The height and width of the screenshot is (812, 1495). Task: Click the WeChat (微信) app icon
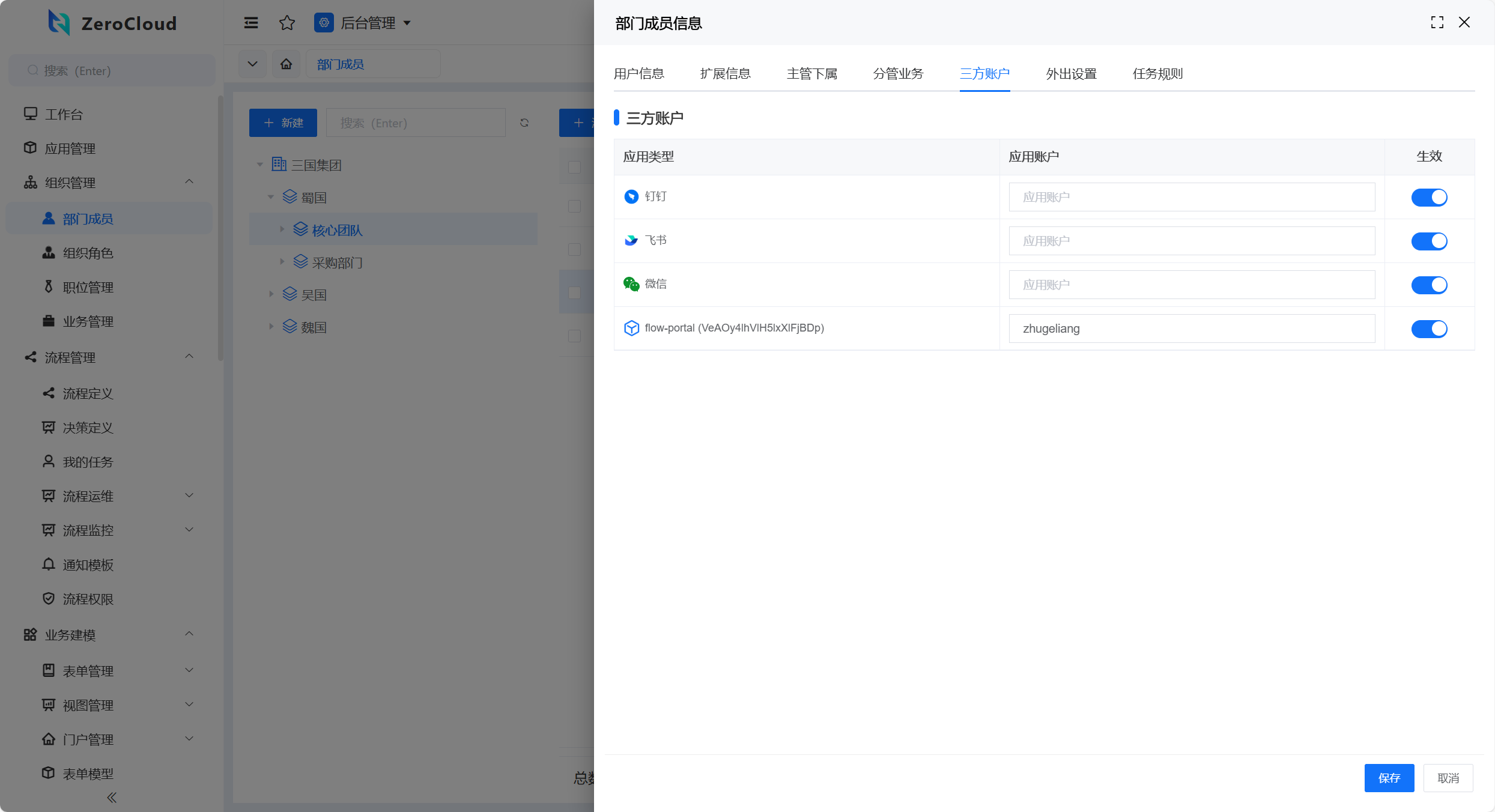(631, 284)
